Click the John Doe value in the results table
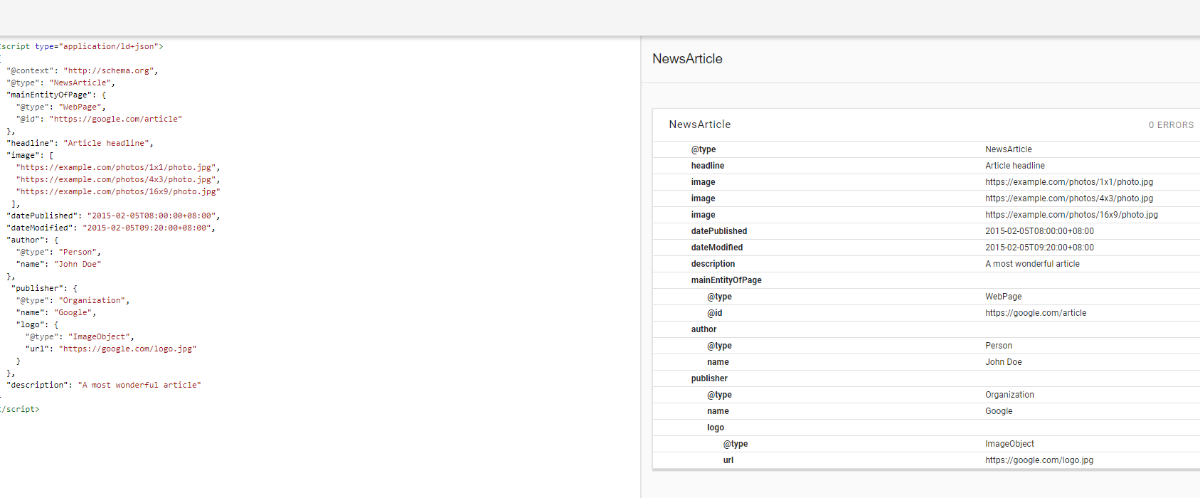The width and height of the screenshot is (1200, 498). [1003, 362]
